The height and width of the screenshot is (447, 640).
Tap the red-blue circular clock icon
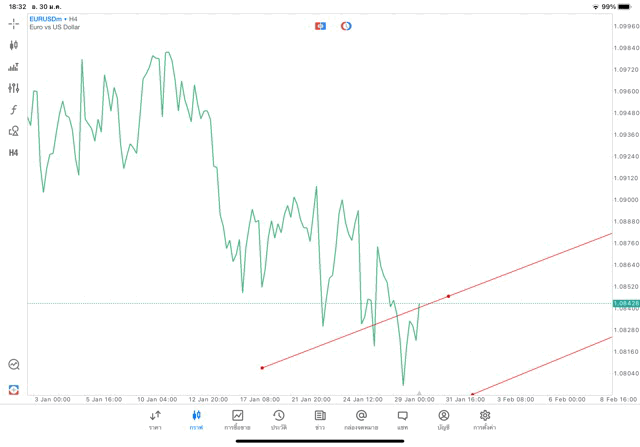coord(346,25)
